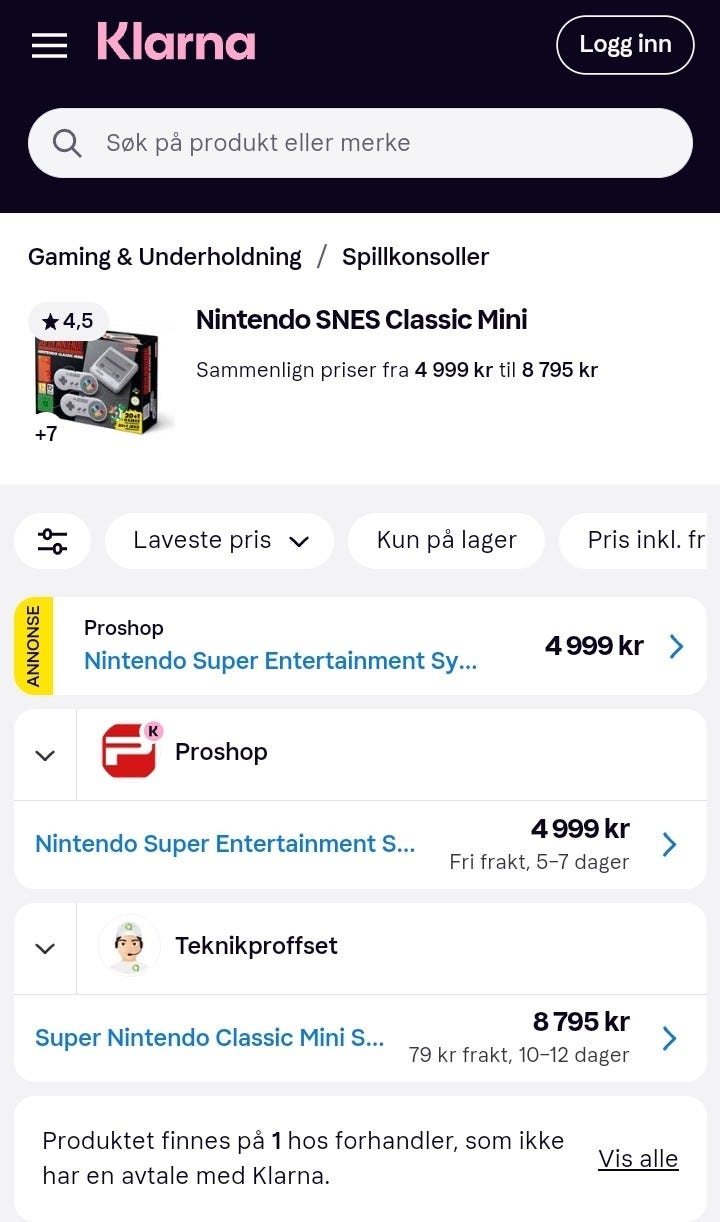Click the Proshop store logo

(129, 752)
